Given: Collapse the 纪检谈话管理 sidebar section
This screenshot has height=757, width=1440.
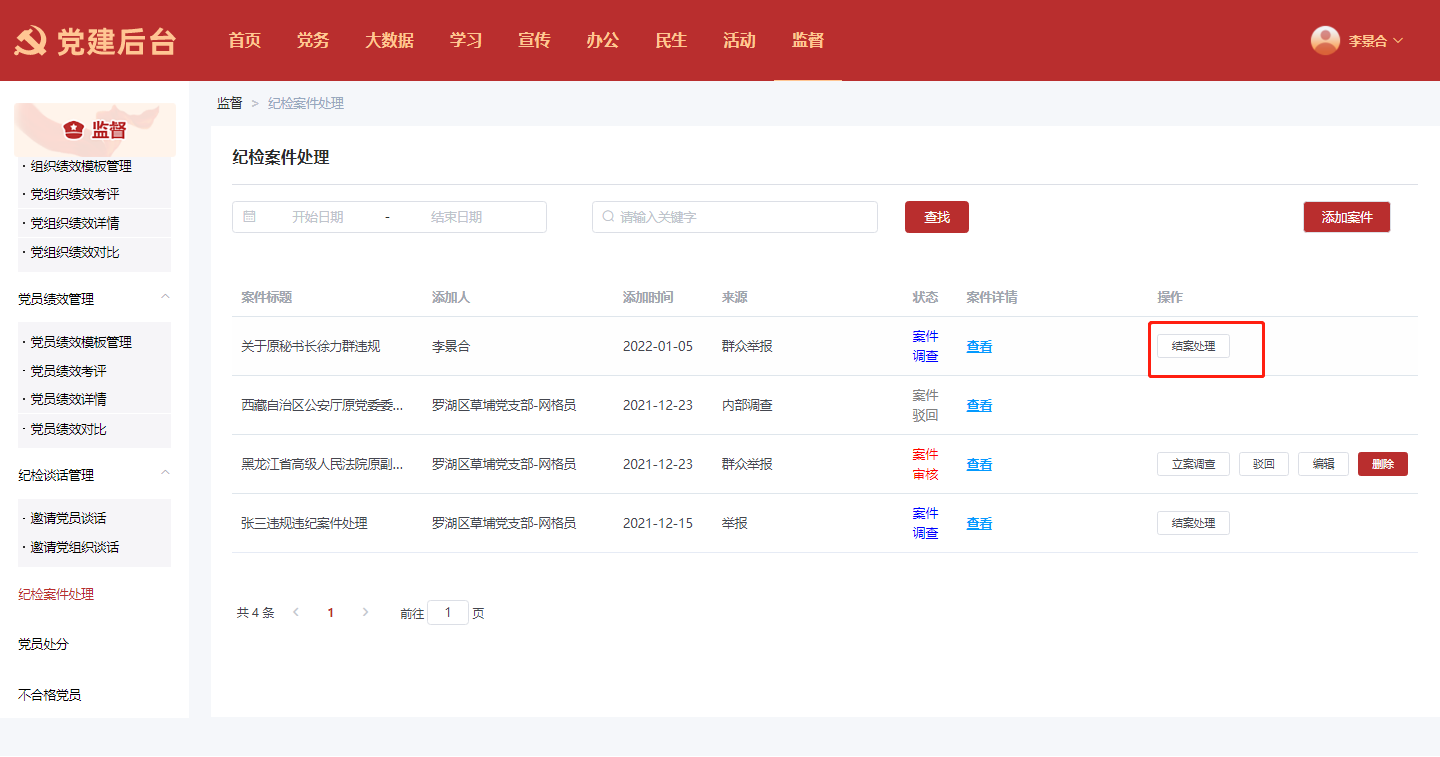Looking at the screenshot, I should tap(165, 473).
